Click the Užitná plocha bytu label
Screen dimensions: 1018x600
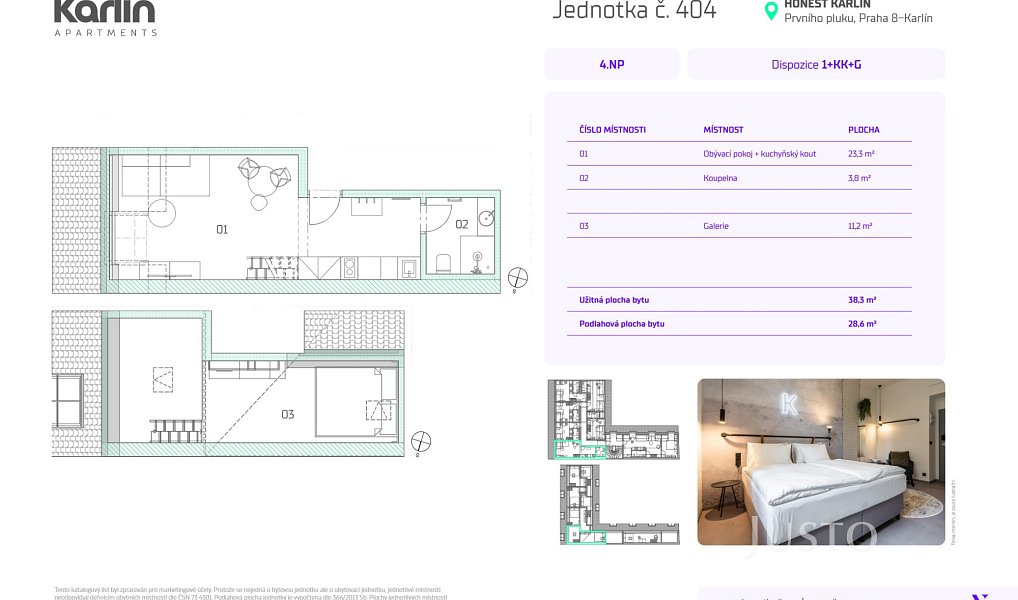[x=614, y=300]
